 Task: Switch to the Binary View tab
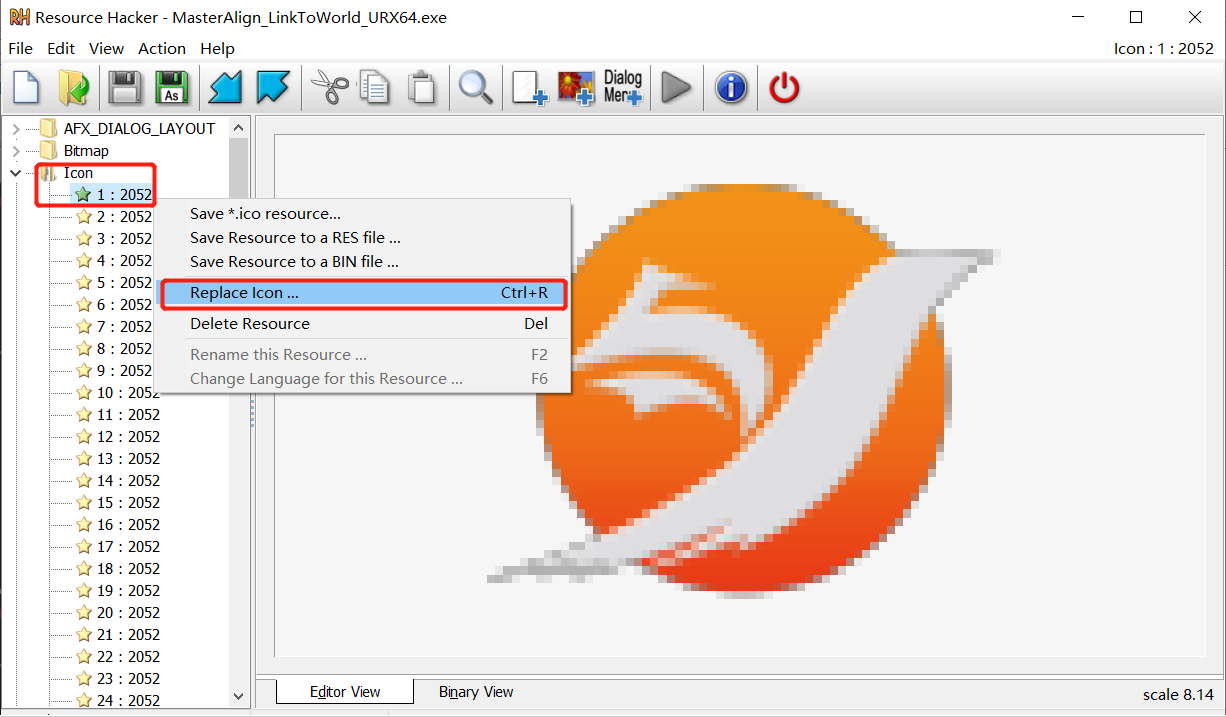(x=476, y=692)
